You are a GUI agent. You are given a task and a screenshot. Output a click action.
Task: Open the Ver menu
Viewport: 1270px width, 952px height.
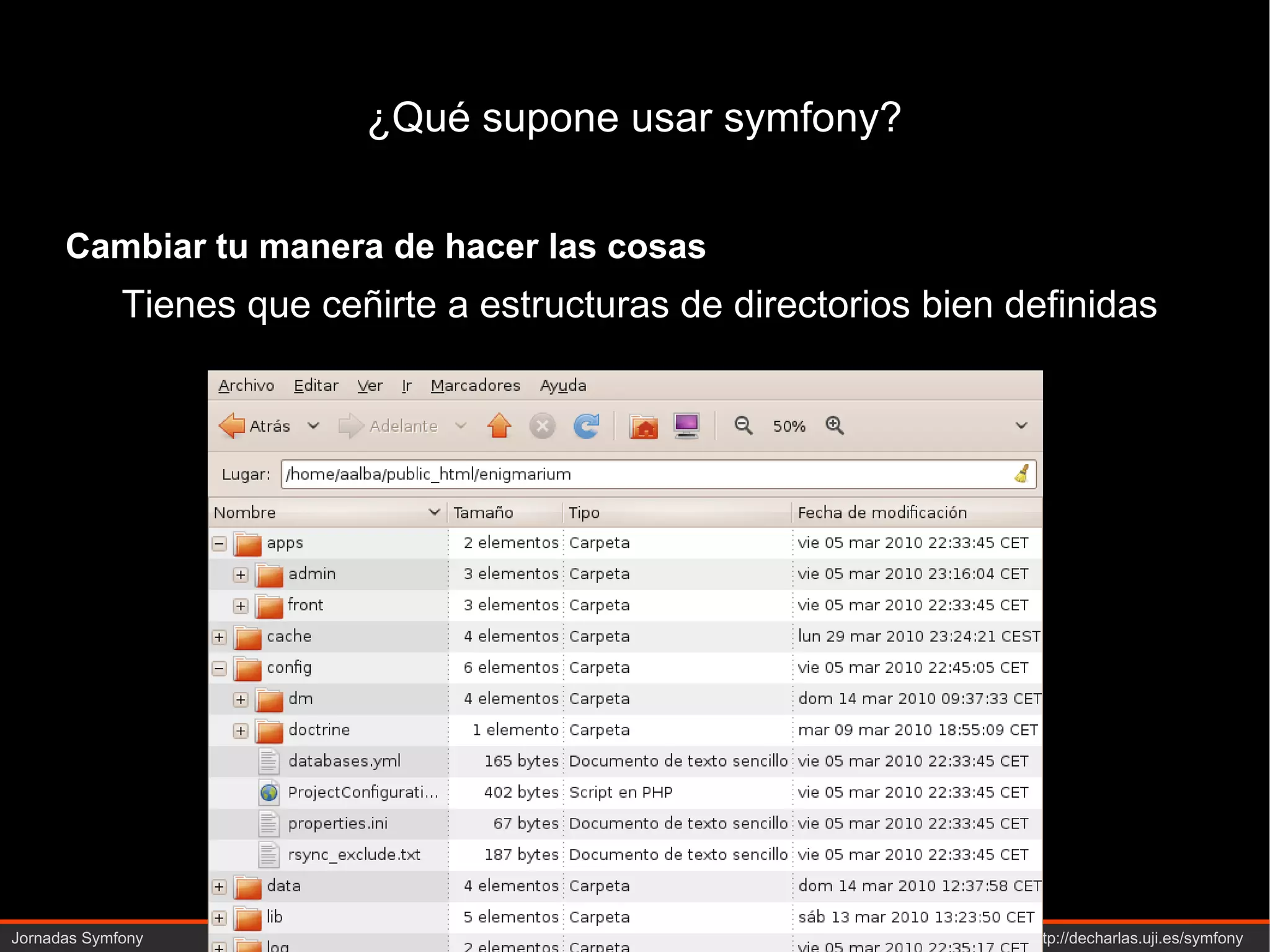pyautogui.click(x=370, y=386)
